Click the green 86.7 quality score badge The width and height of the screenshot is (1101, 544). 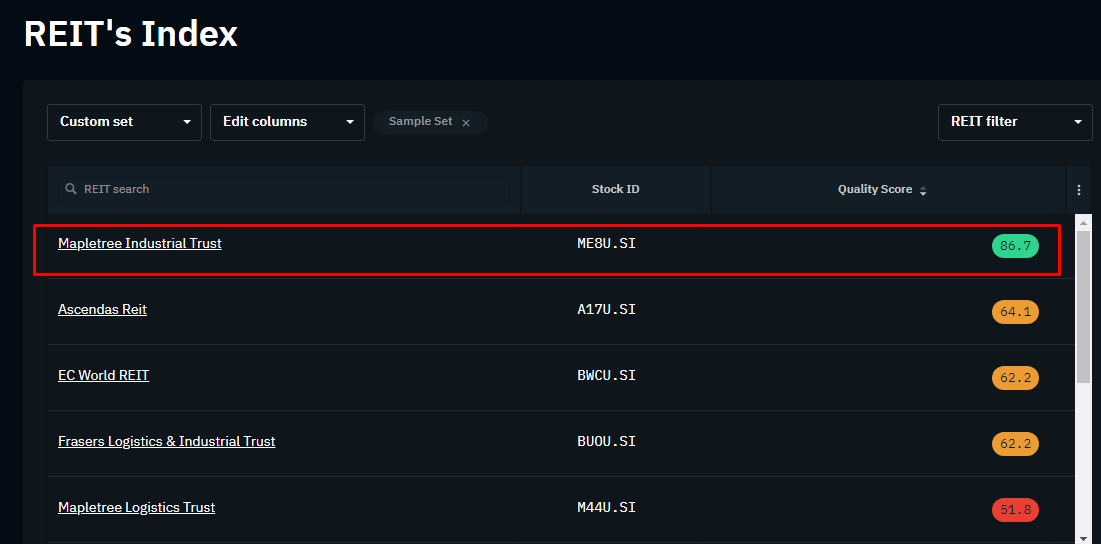coord(1015,246)
